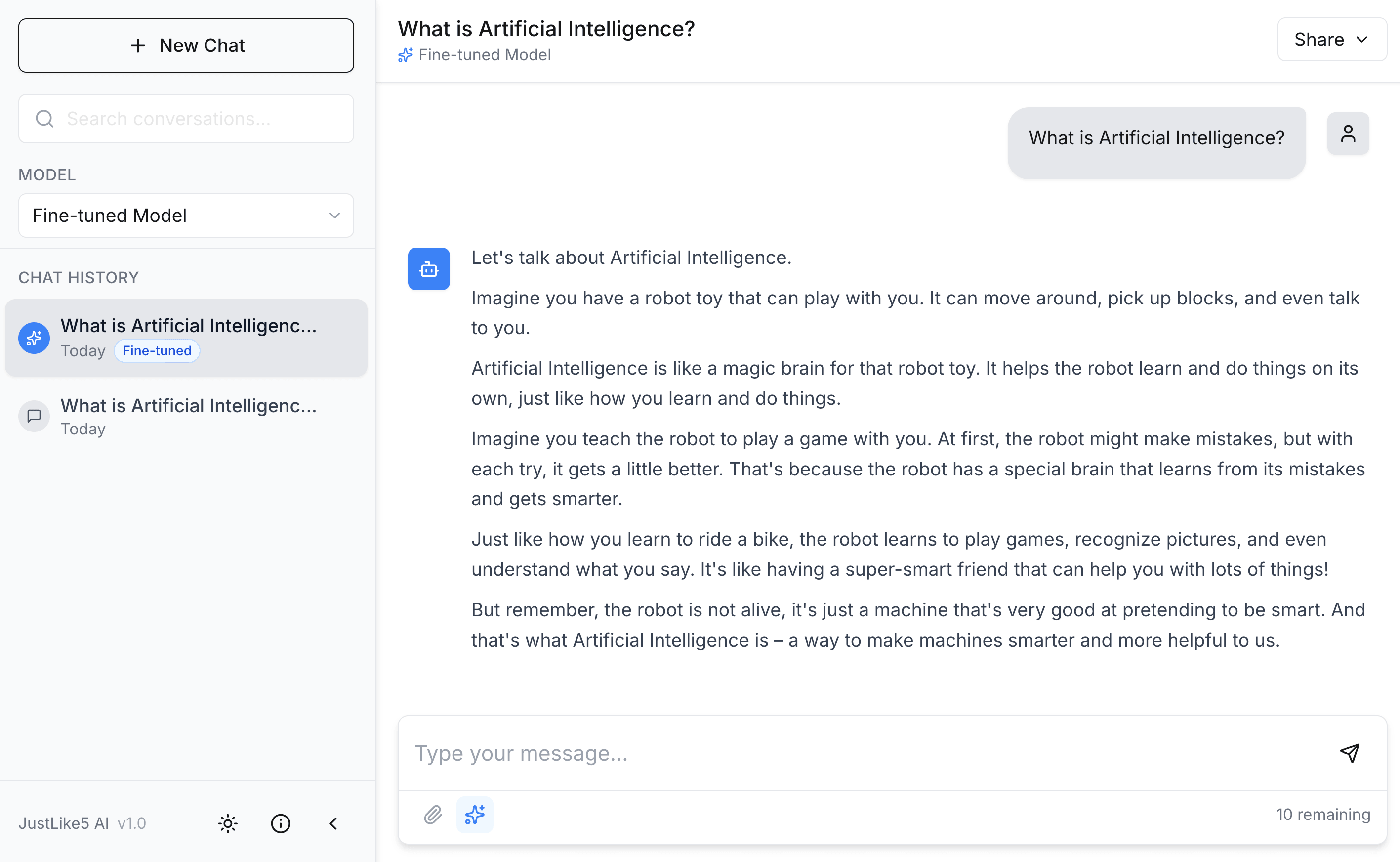The height and width of the screenshot is (862, 1400).
Task: Toggle light/dark theme sun icon
Action: (x=228, y=823)
